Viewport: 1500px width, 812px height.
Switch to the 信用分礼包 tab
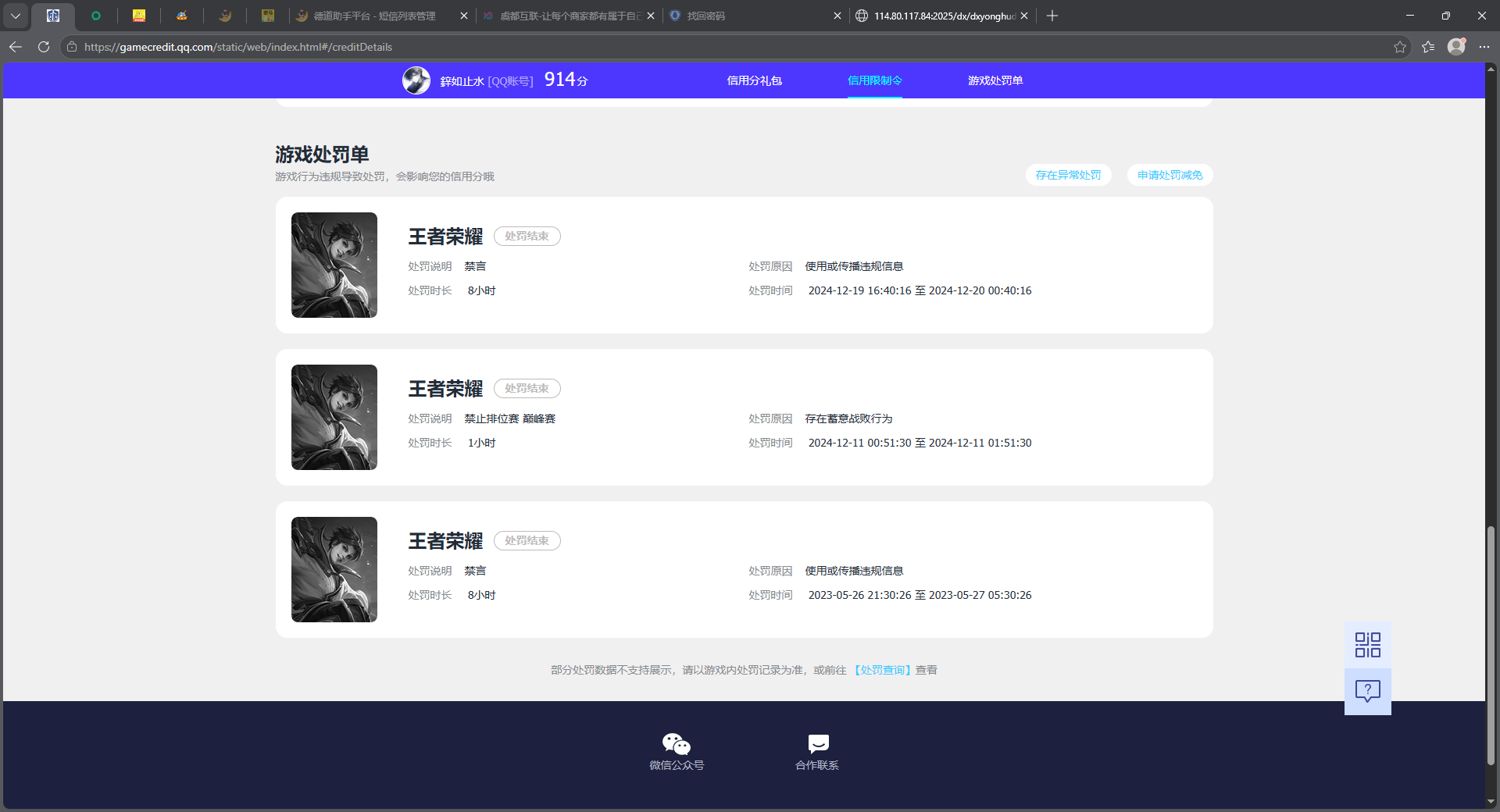[x=754, y=80]
